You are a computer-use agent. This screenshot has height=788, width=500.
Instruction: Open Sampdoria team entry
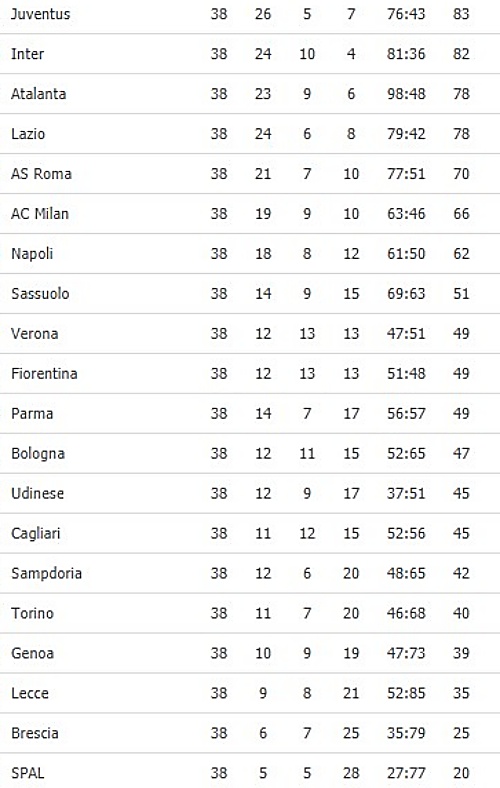46,573
